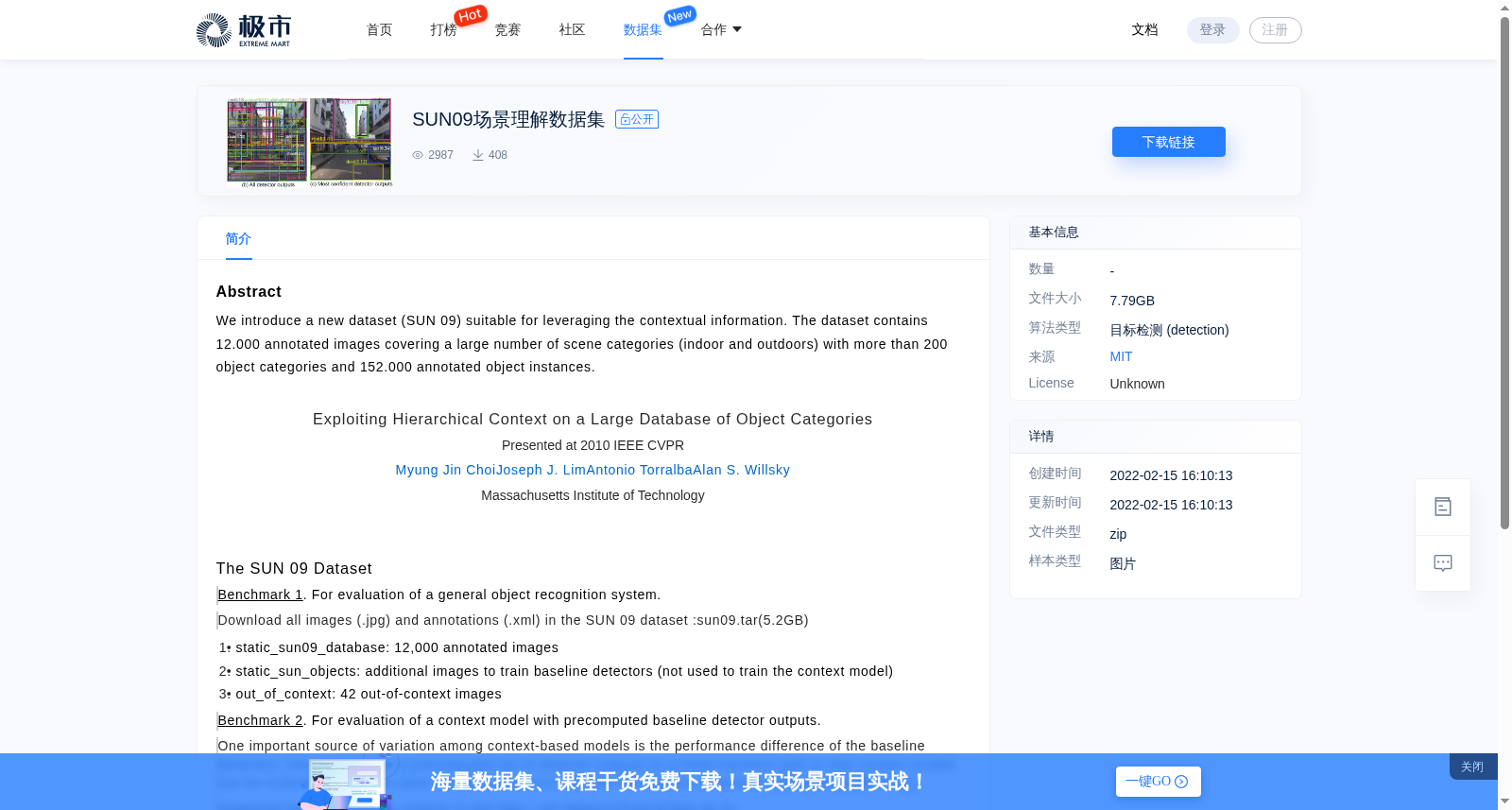Click the banner promotional illustration
Image resolution: width=1512 pixels, height=810 pixels.
click(346, 781)
